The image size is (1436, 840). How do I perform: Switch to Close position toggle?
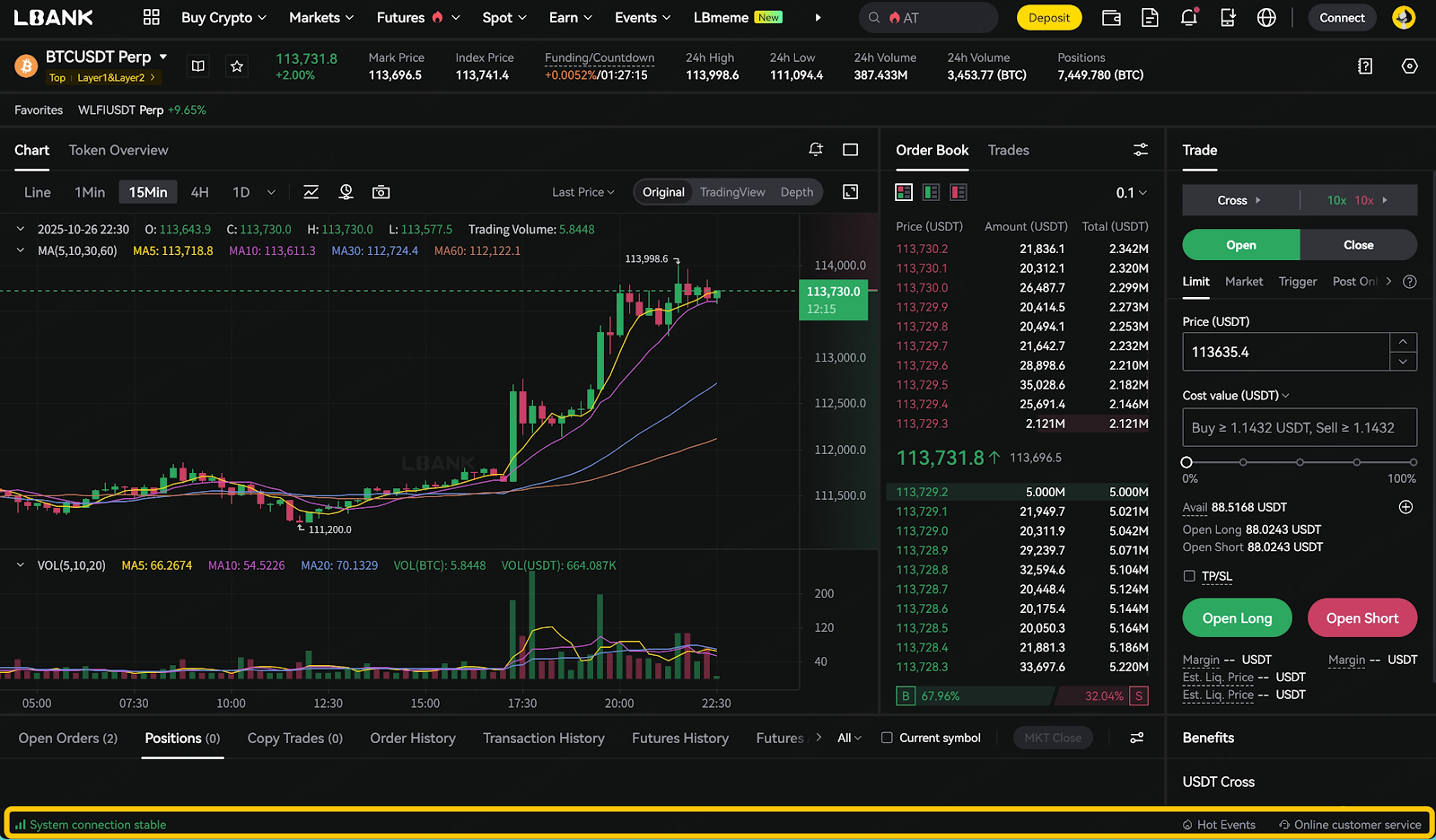click(1358, 245)
